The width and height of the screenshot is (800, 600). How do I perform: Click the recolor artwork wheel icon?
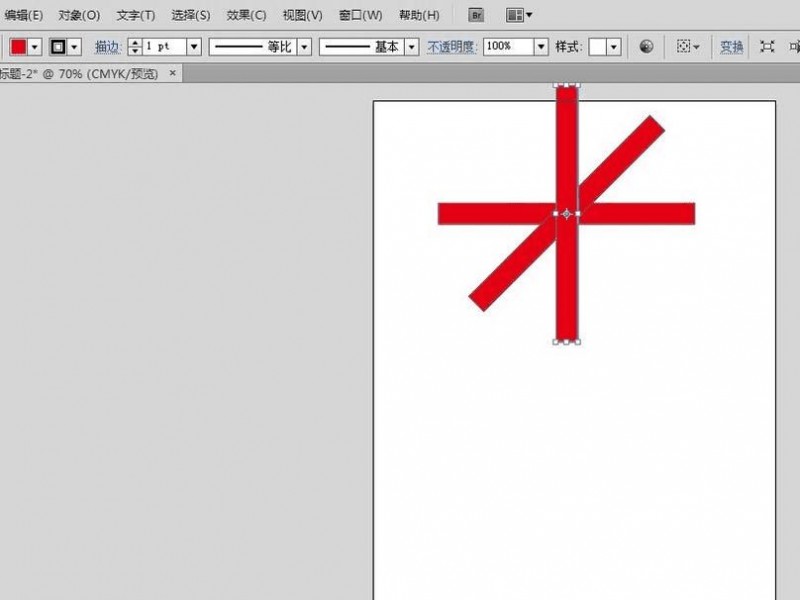coord(646,47)
